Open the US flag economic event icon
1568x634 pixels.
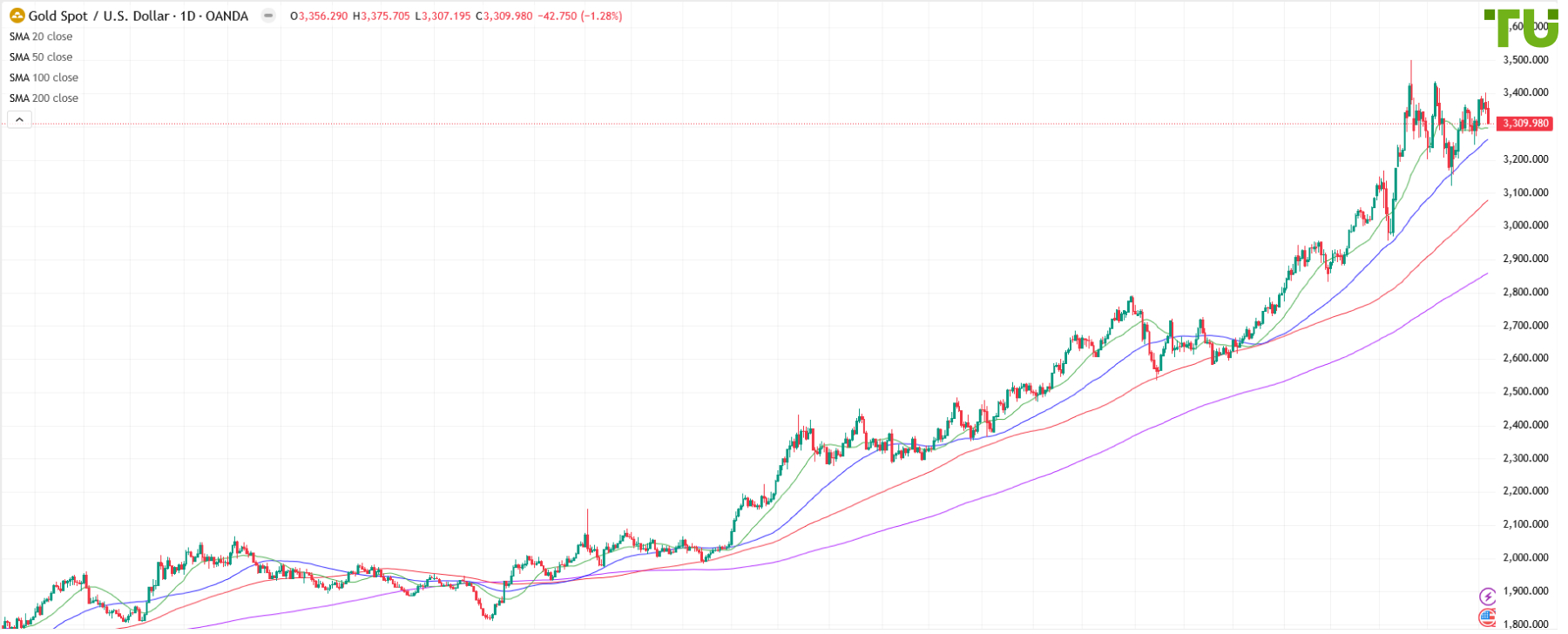click(1488, 618)
